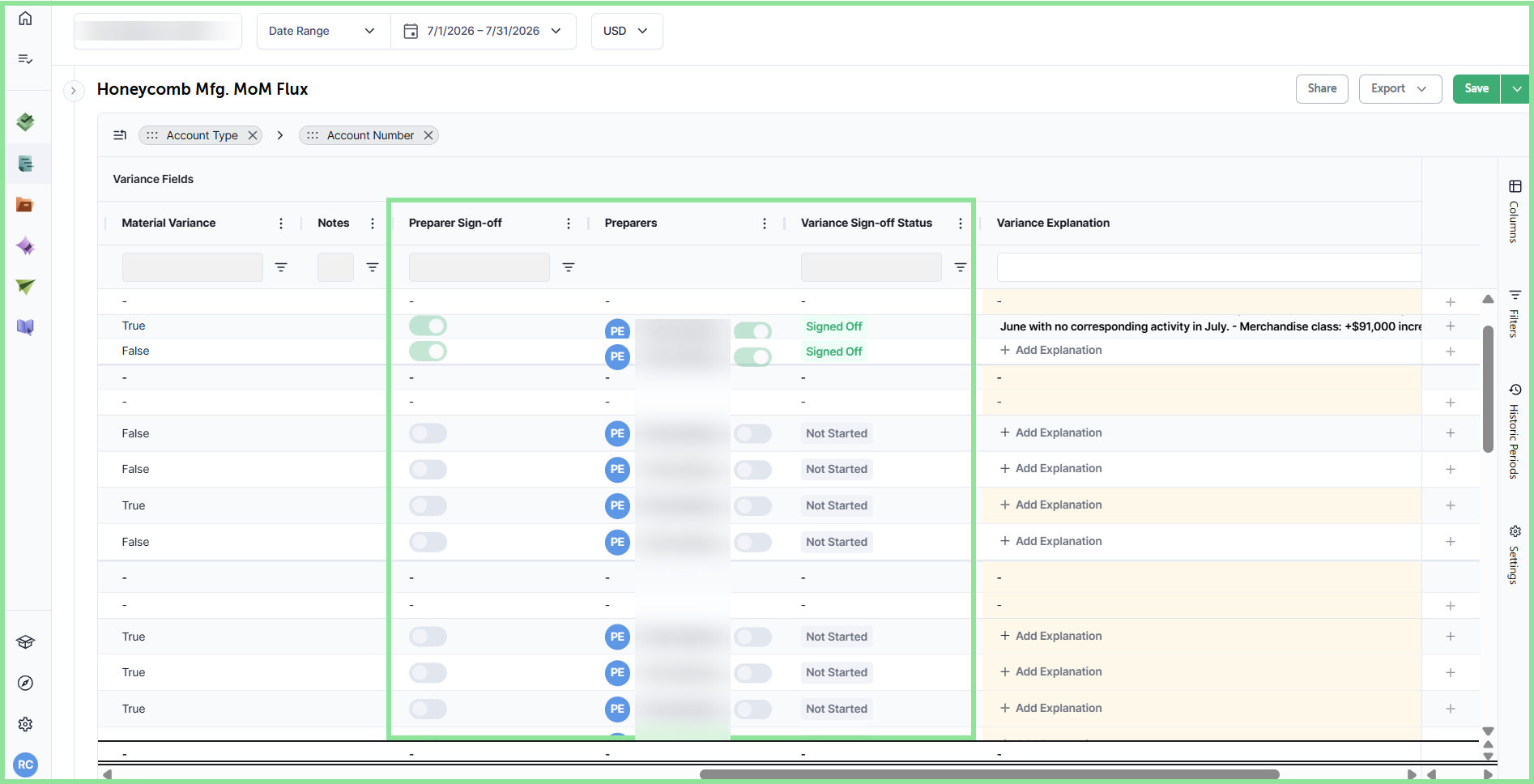Open the Save options dropdown arrow
The height and width of the screenshot is (784, 1534).
(1516, 88)
